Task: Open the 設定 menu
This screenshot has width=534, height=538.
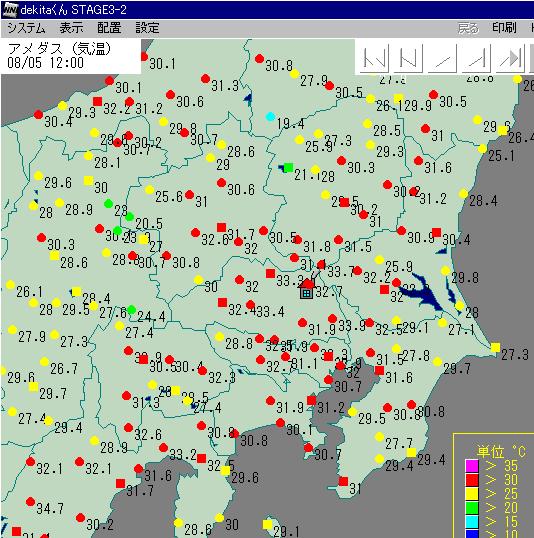Action: (x=147, y=28)
